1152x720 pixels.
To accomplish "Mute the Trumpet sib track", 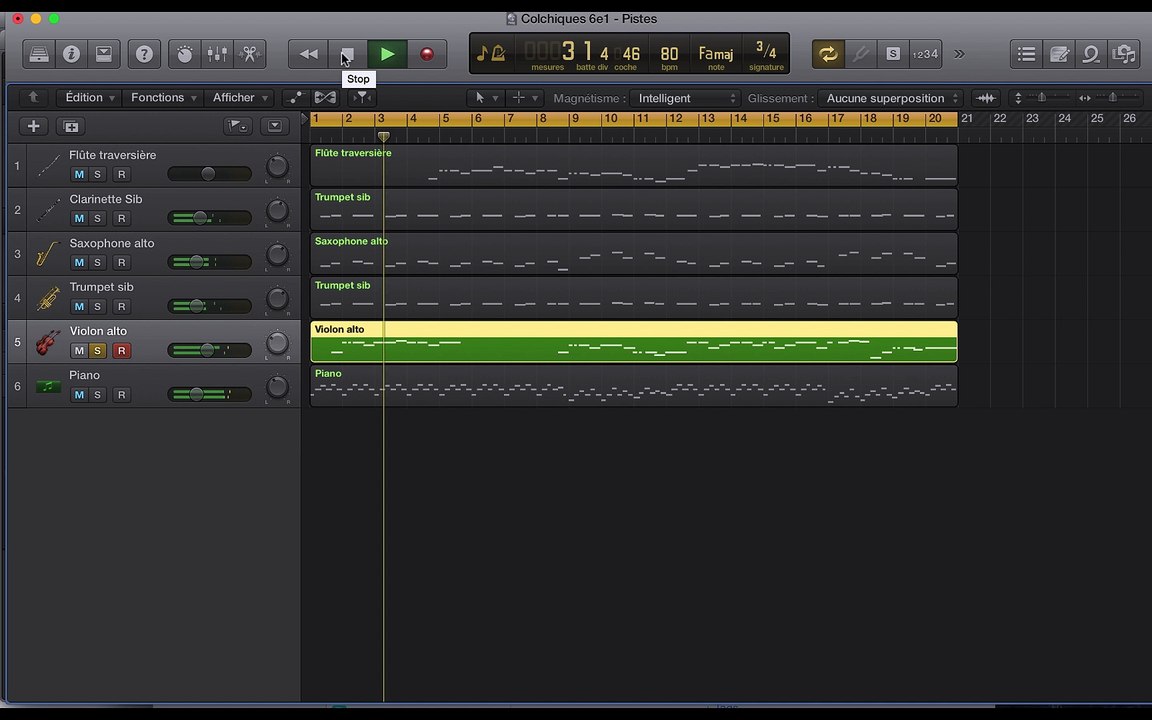I will (x=79, y=306).
